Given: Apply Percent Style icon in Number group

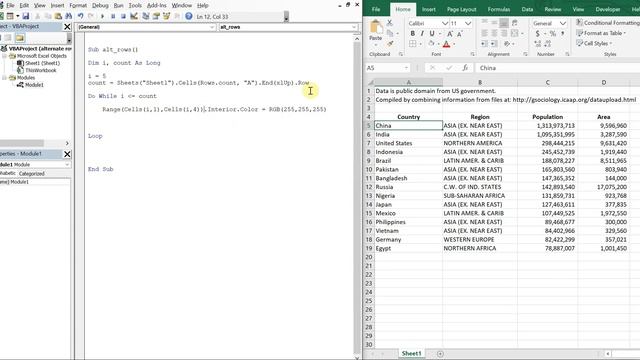Looking at the screenshot, I should [x=553, y=33].
